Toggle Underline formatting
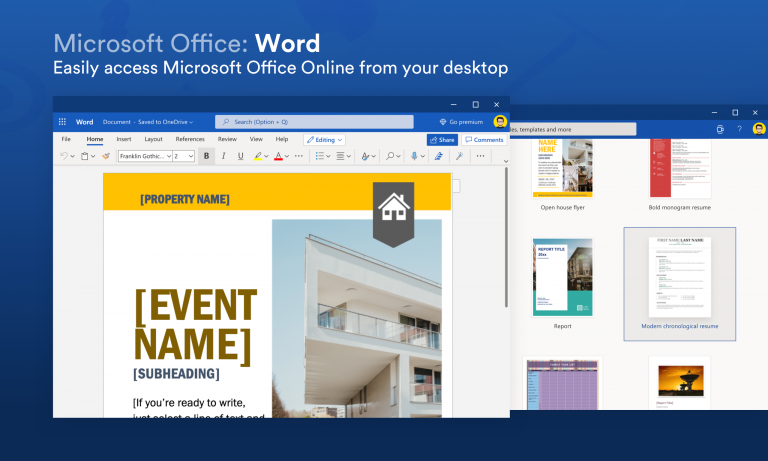 pos(240,156)
